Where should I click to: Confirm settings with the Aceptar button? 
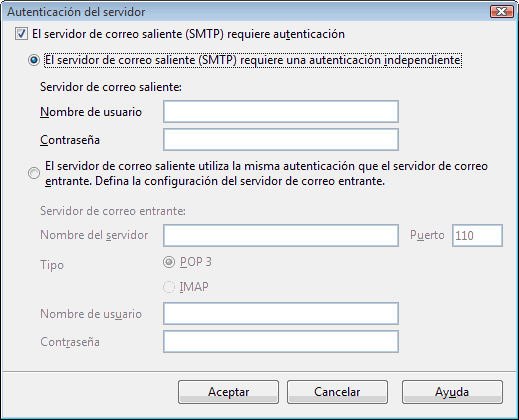[228, 392]
